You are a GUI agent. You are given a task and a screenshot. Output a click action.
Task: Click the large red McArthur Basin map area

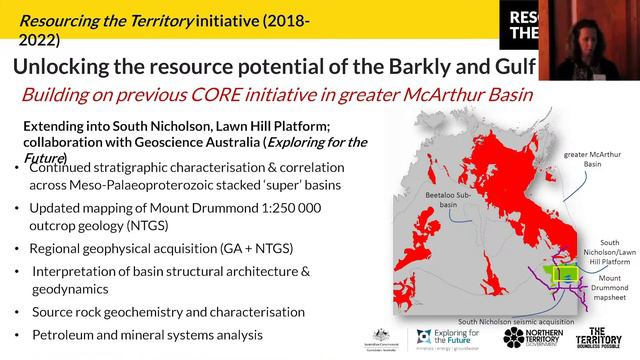518,188
